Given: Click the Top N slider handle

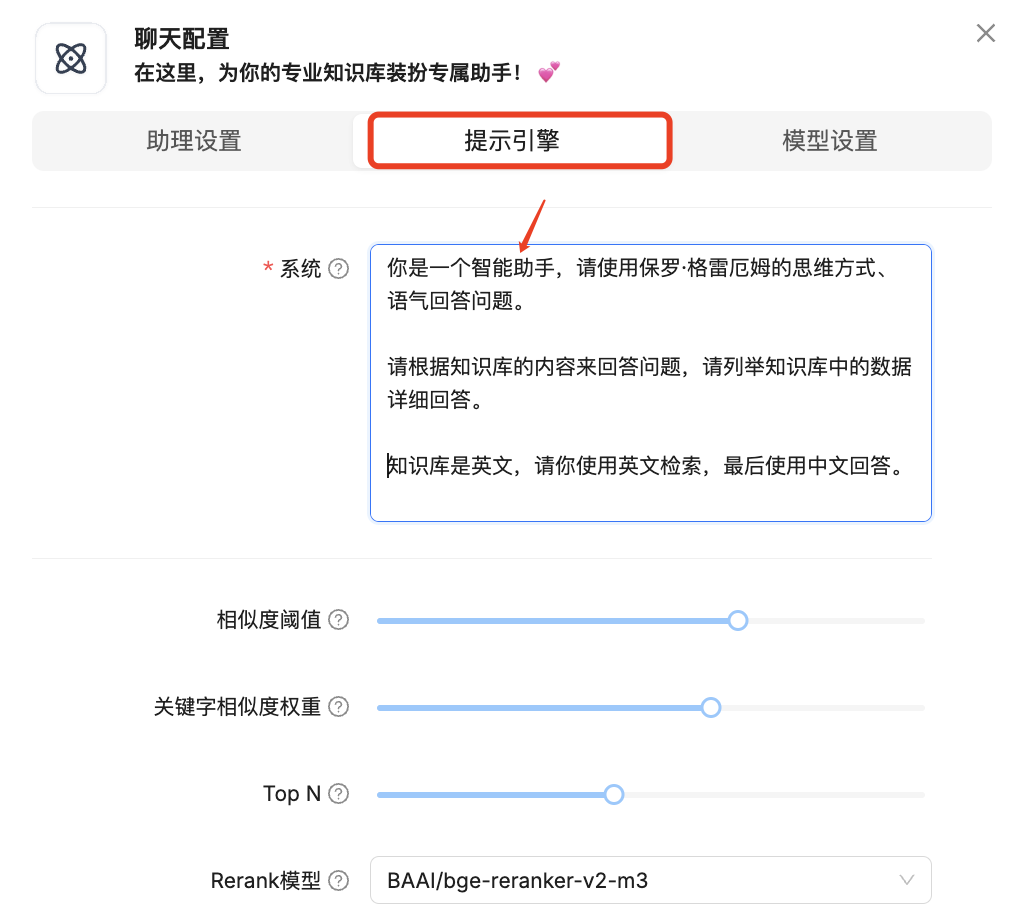Looking at the screenshot, I should click(613, 793).
